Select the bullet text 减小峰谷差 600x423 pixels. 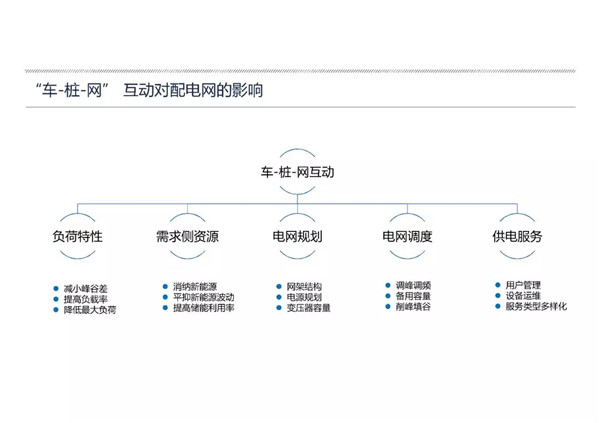click(x=85, y=288)
